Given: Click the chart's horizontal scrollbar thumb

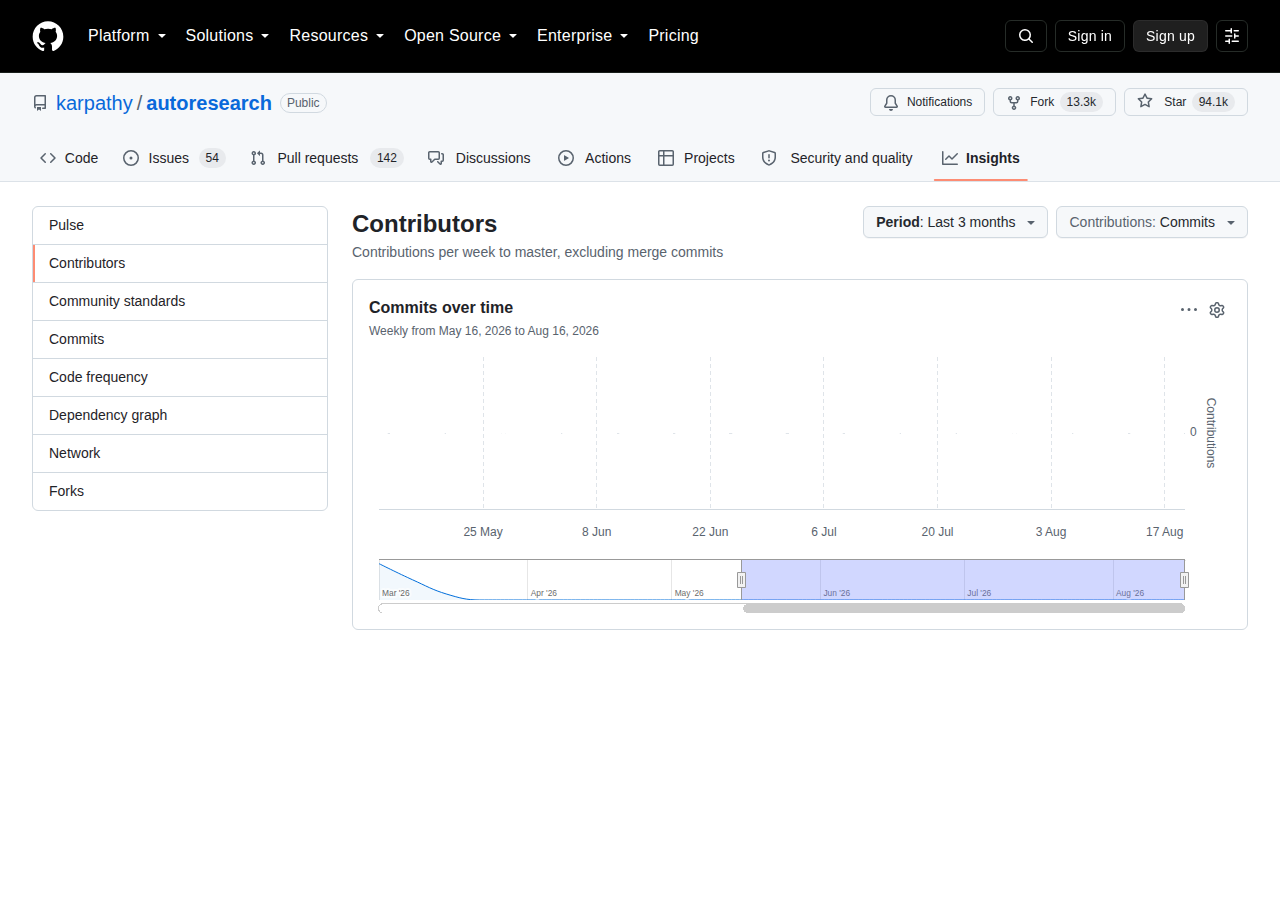Looking at the screenshot, I should click(964, 608).
